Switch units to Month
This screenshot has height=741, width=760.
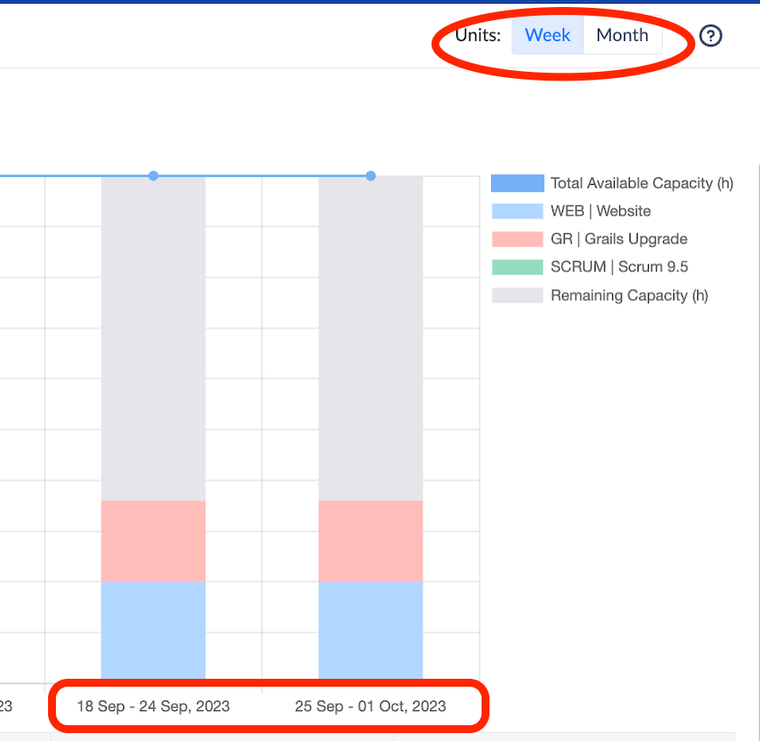pyautogui.click(x=622, y=35)
